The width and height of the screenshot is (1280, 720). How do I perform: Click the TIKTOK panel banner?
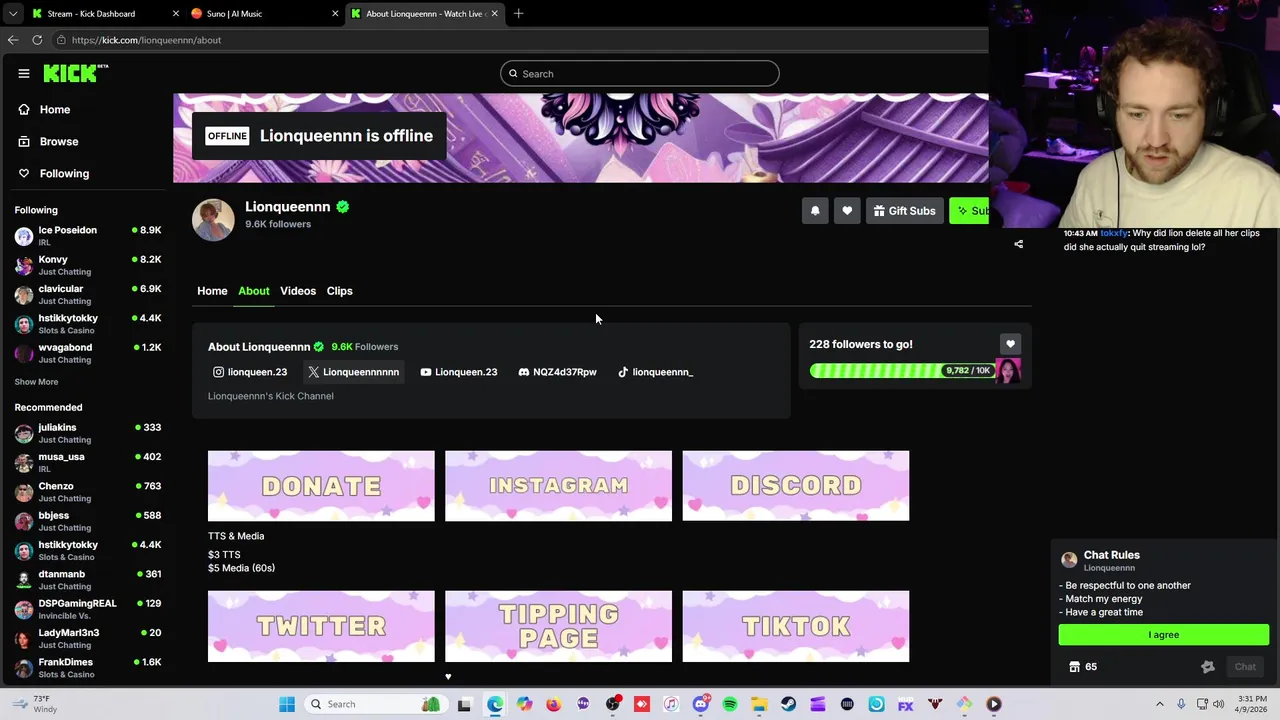[796, 626]
